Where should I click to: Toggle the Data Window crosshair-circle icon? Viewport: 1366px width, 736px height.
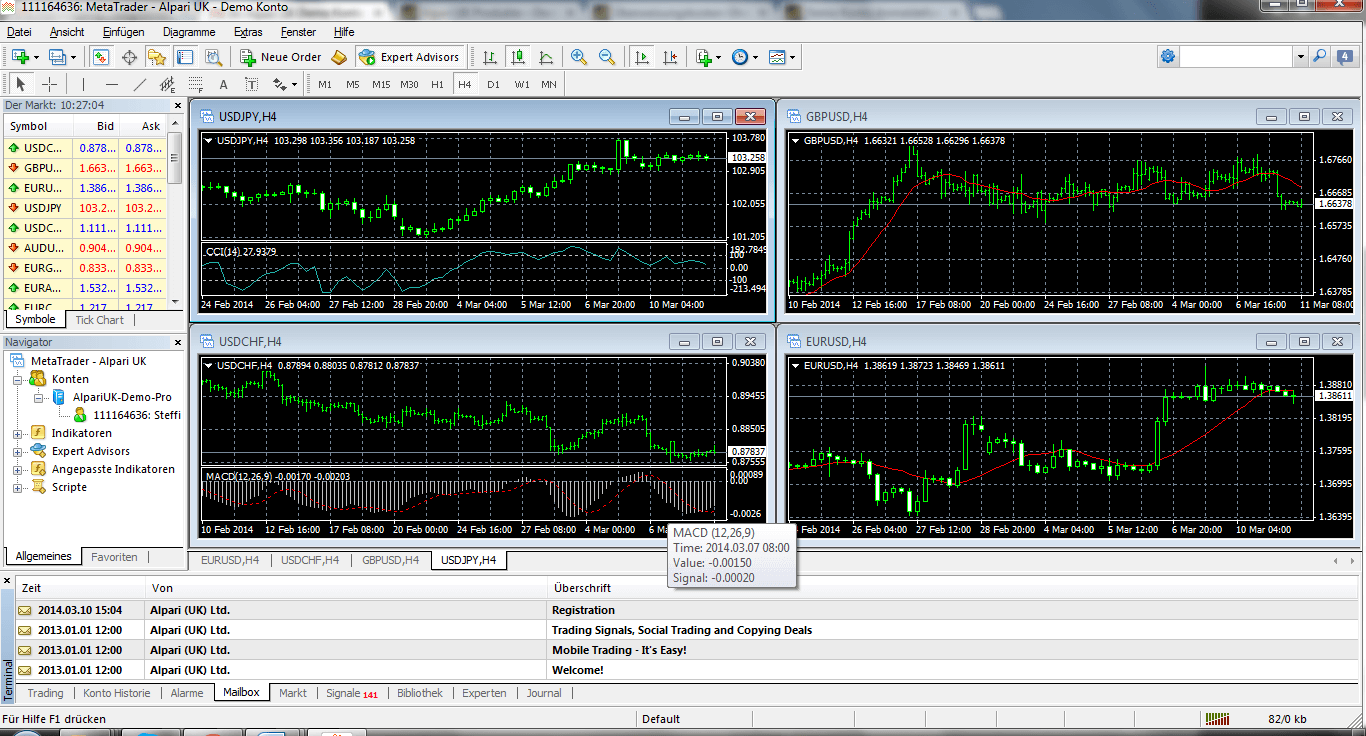coord(129,57)
